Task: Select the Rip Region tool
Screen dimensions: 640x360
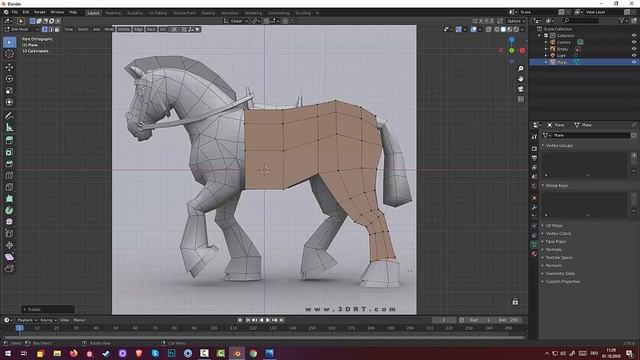Action: 9,268
